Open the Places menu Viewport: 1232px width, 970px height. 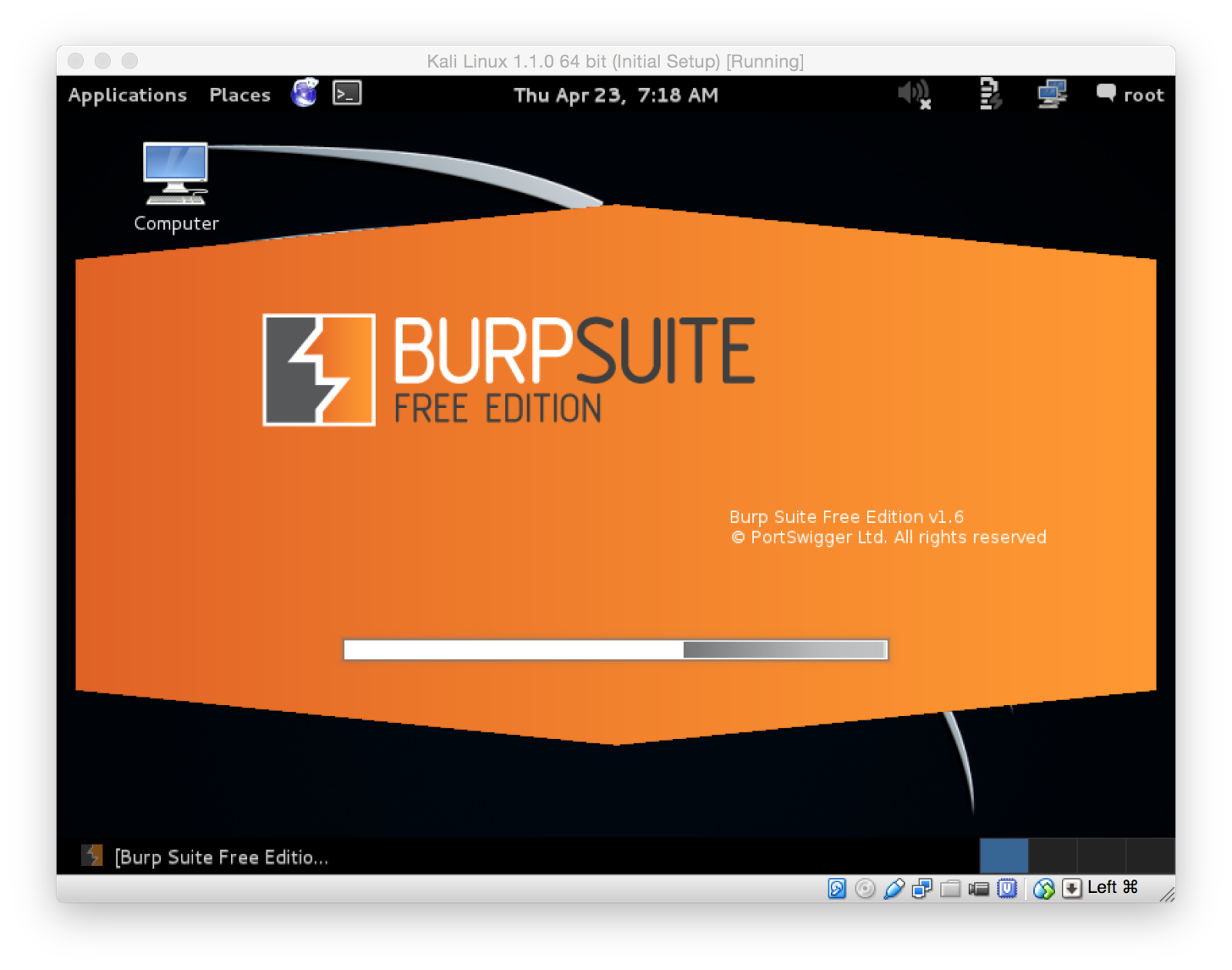click(x=239, y=95)
